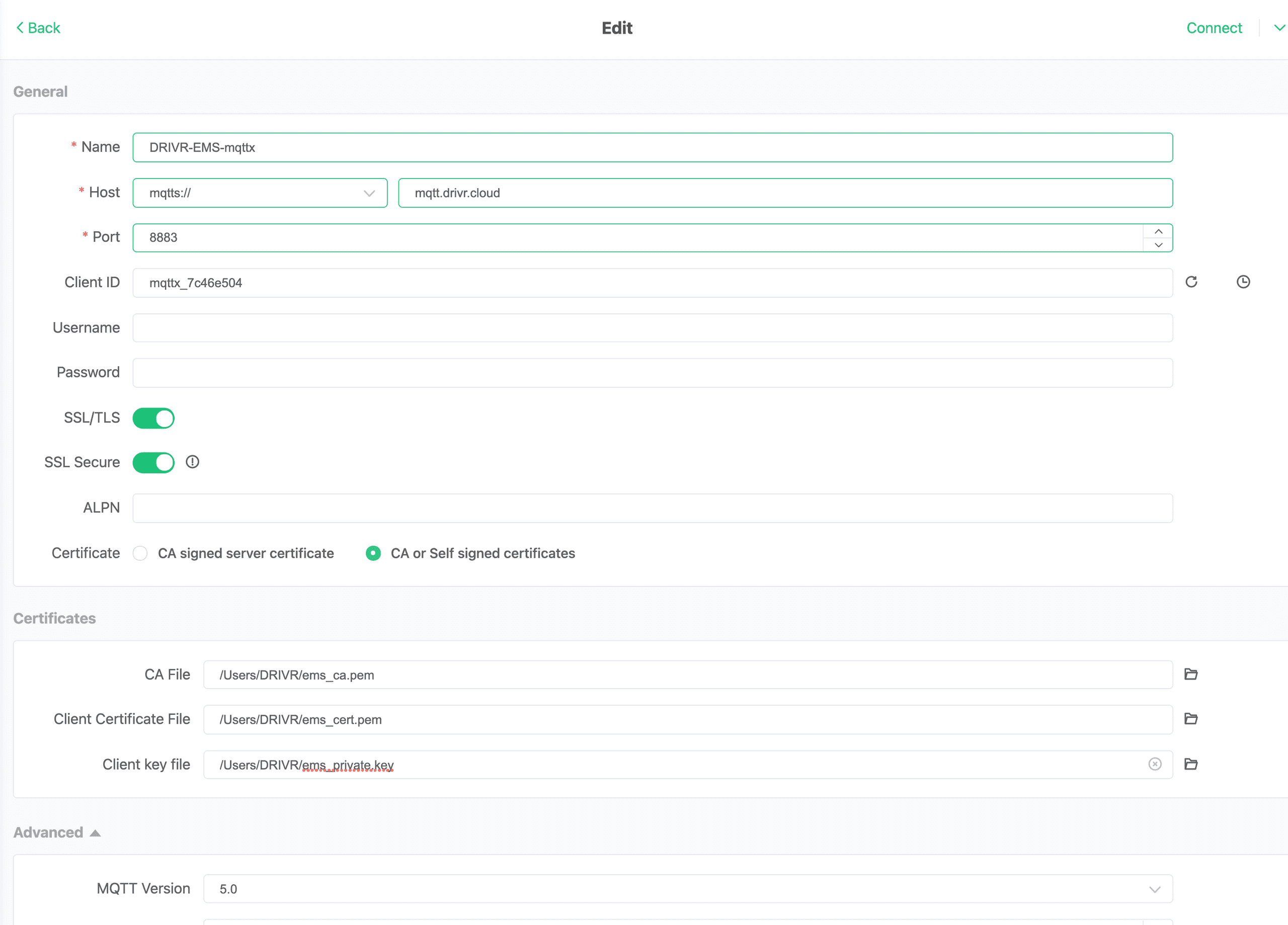Browse for a Client Certificate File
This screenshot has width=1288, height=925.
coord(1191,719)
